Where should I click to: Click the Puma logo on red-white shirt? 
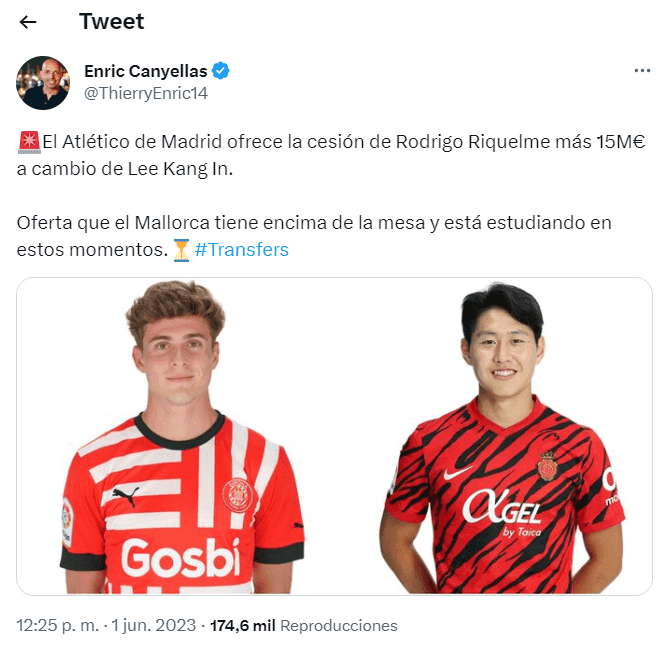point(126,496)
